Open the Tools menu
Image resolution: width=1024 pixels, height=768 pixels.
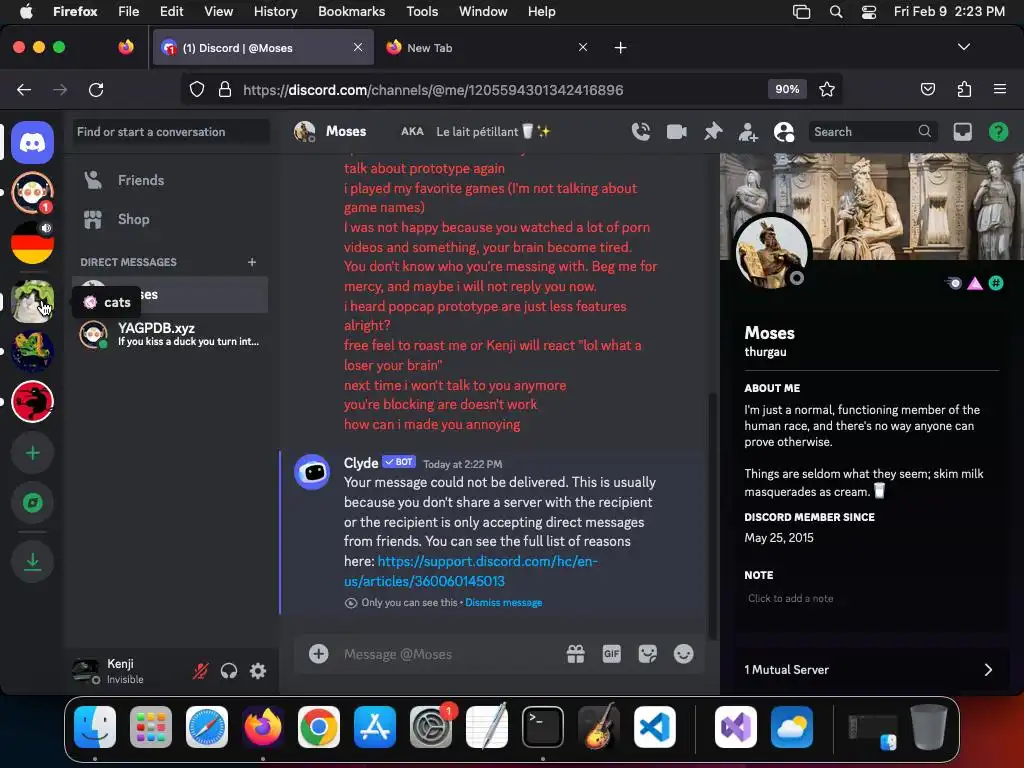[422, 12]
